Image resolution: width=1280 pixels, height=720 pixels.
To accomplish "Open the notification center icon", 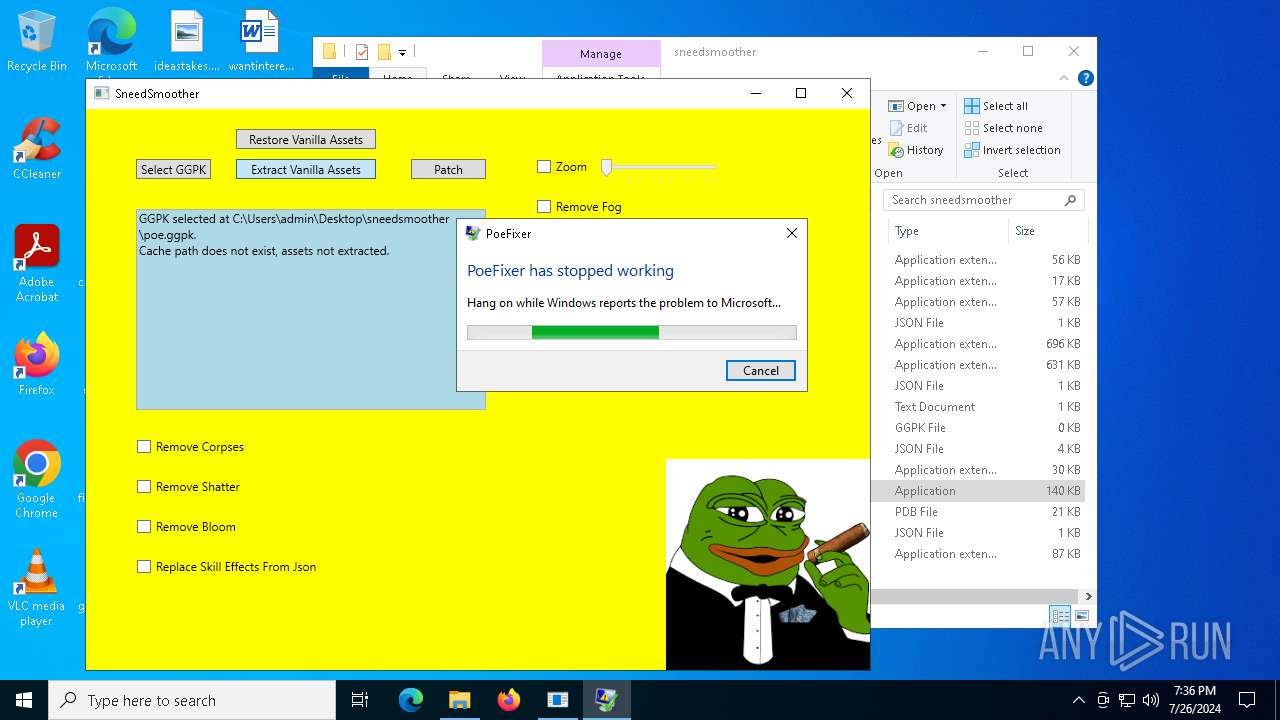I will point(1247,700).
